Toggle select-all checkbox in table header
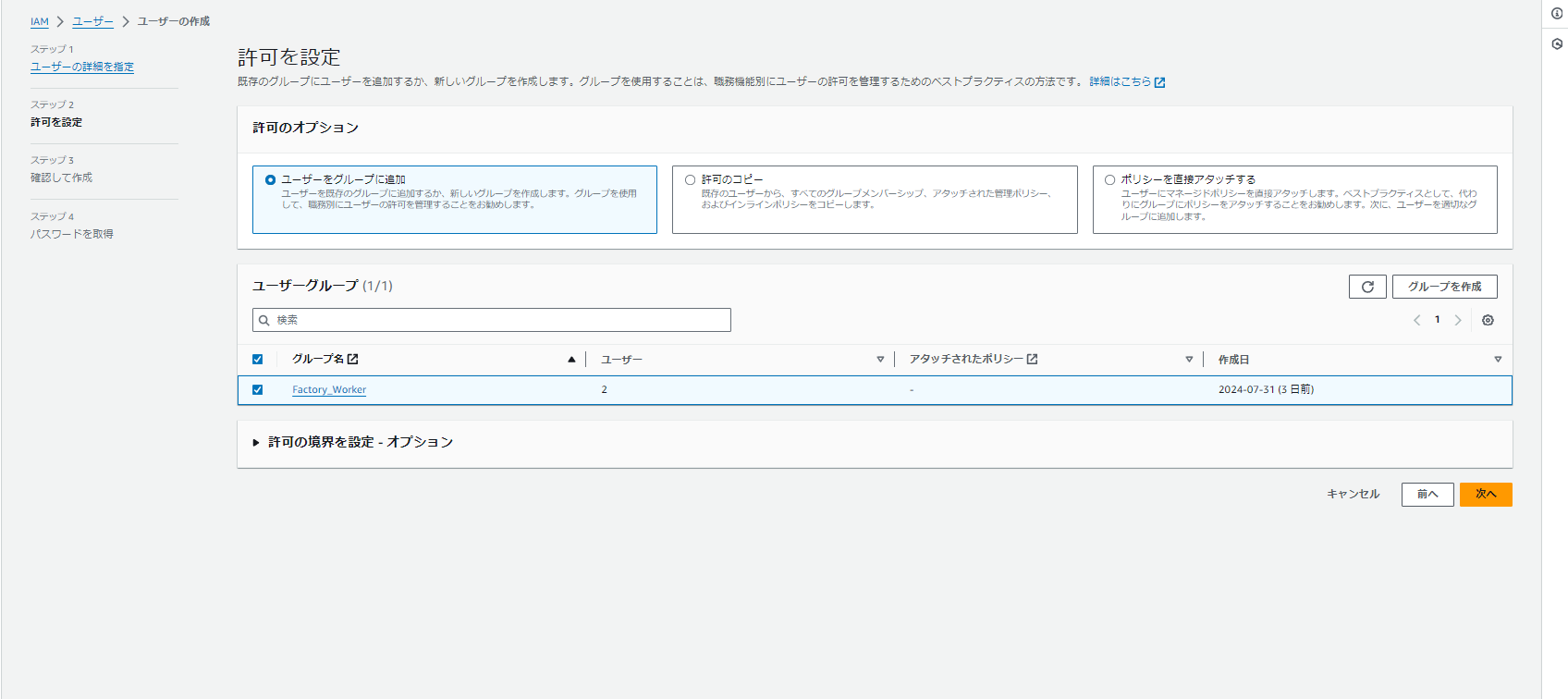Image resolution: width=1568 pixels, height=699 pixels. point(257,359)
